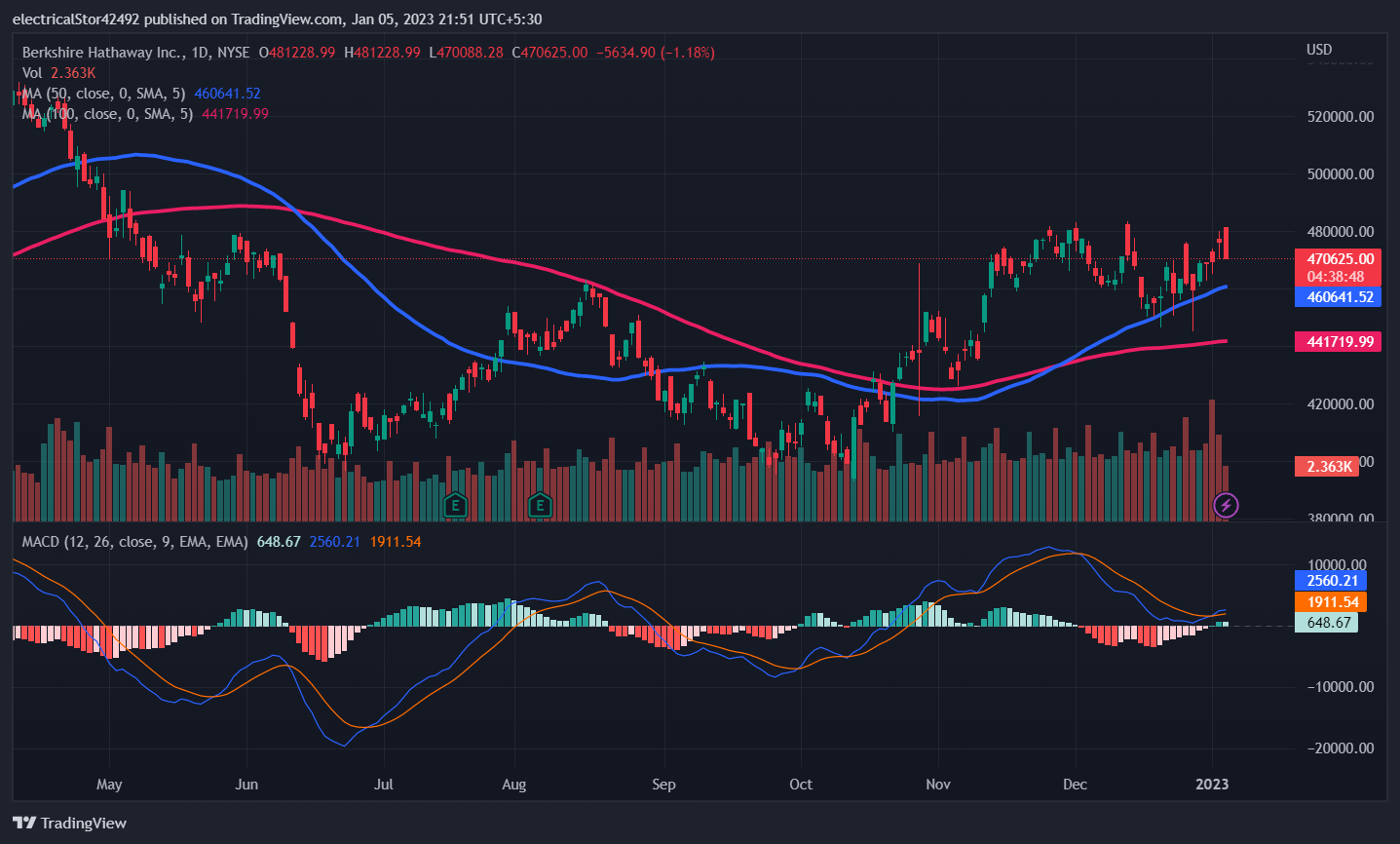
Task: Click the July earnings 'E' icon
Action: pyautogui.click(x=454, y=506)
